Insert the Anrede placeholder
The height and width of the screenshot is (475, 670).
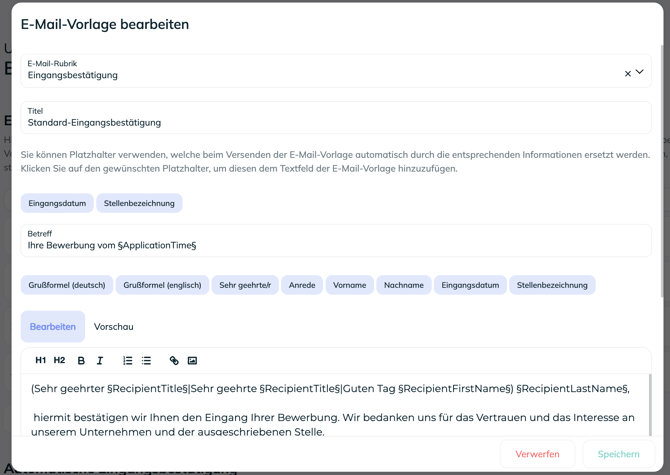pos(302,285)
